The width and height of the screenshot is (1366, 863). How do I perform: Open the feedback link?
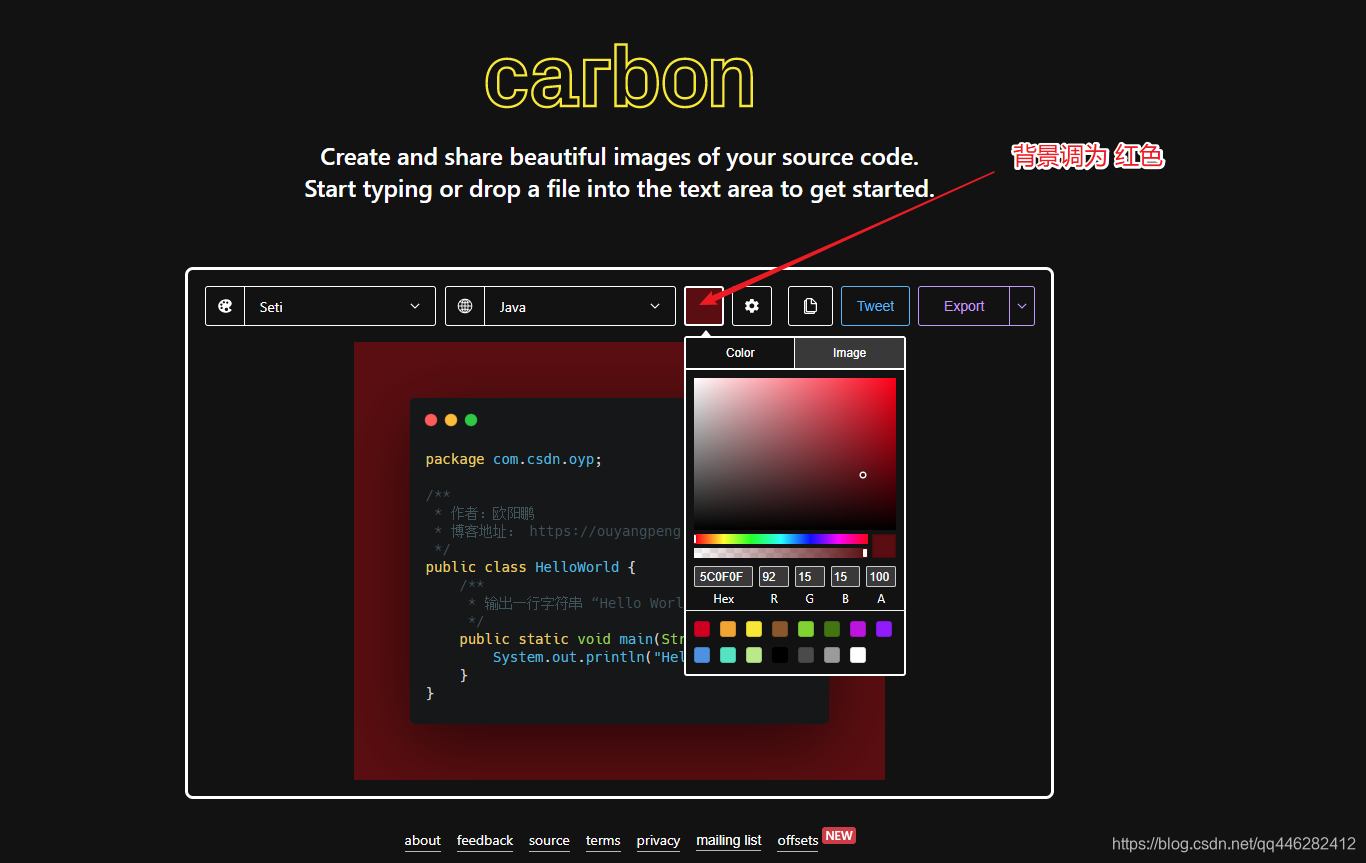[x=485, y=841]
